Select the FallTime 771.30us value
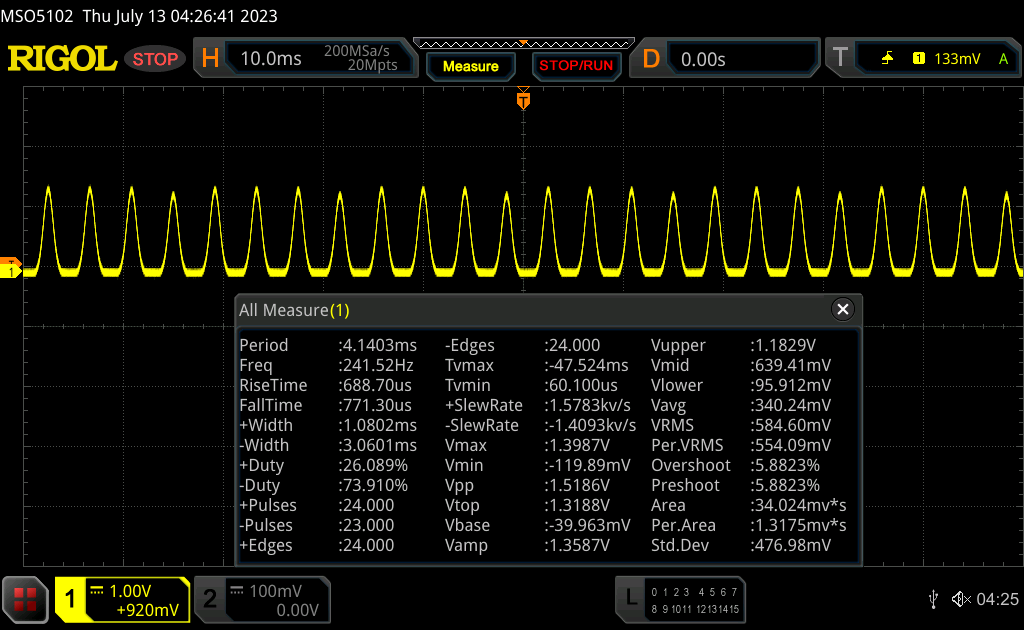 pos(325,405)
